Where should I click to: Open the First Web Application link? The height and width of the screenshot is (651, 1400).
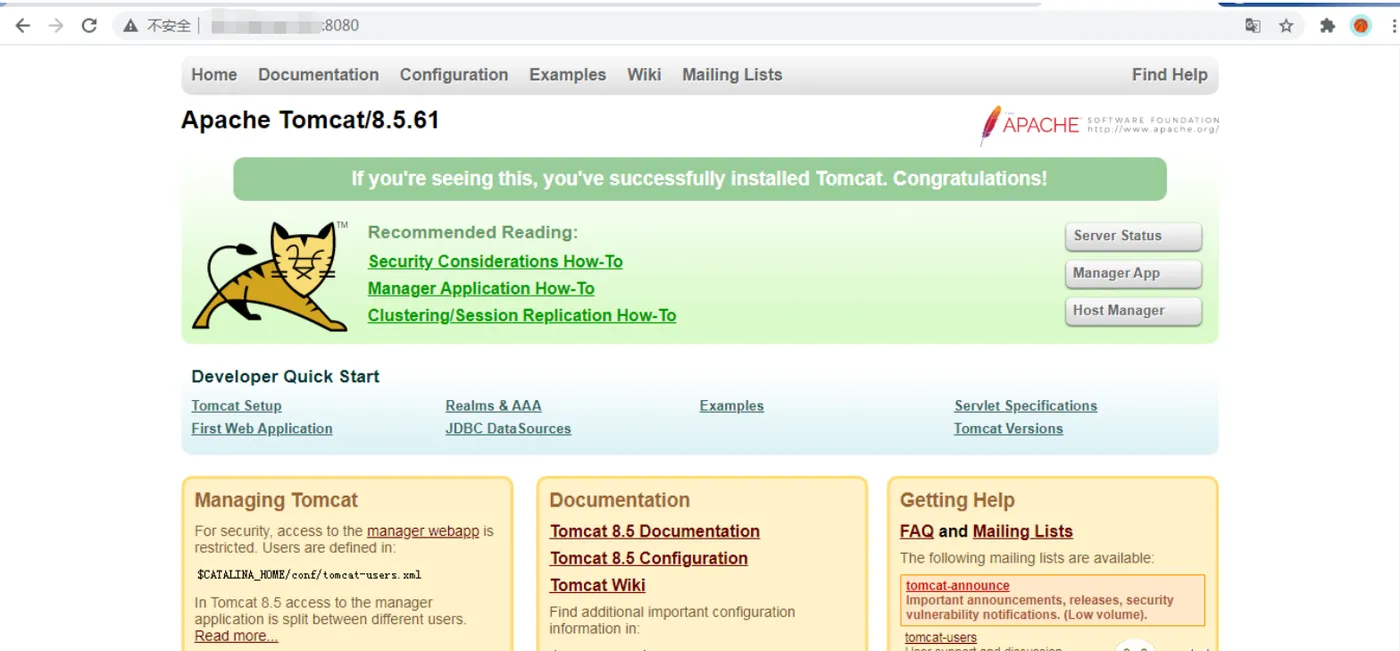tap(262, 429)
